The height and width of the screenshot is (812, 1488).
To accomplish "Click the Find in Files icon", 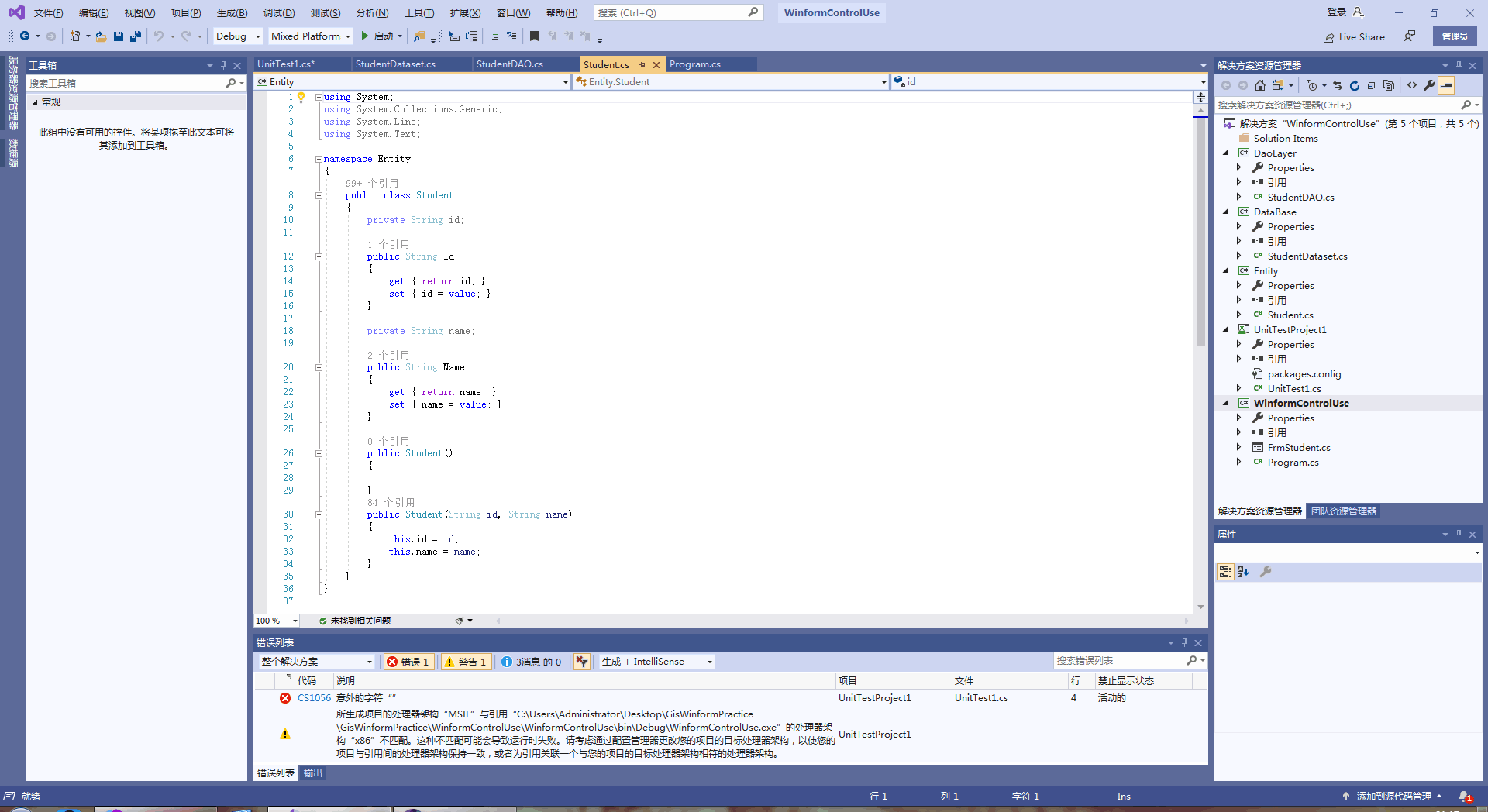I will tap(419, 36).
